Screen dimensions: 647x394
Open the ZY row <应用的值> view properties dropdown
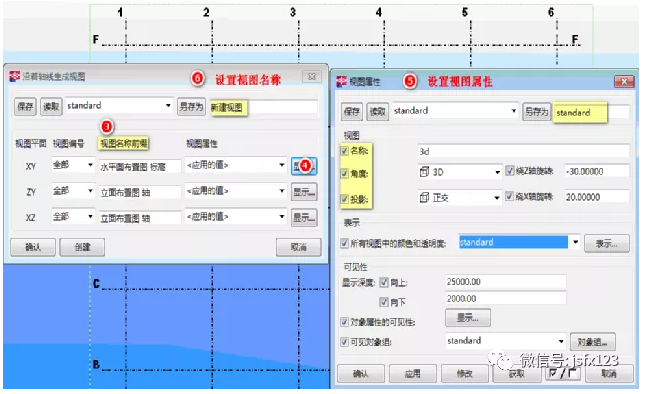(x=236, y=191)
